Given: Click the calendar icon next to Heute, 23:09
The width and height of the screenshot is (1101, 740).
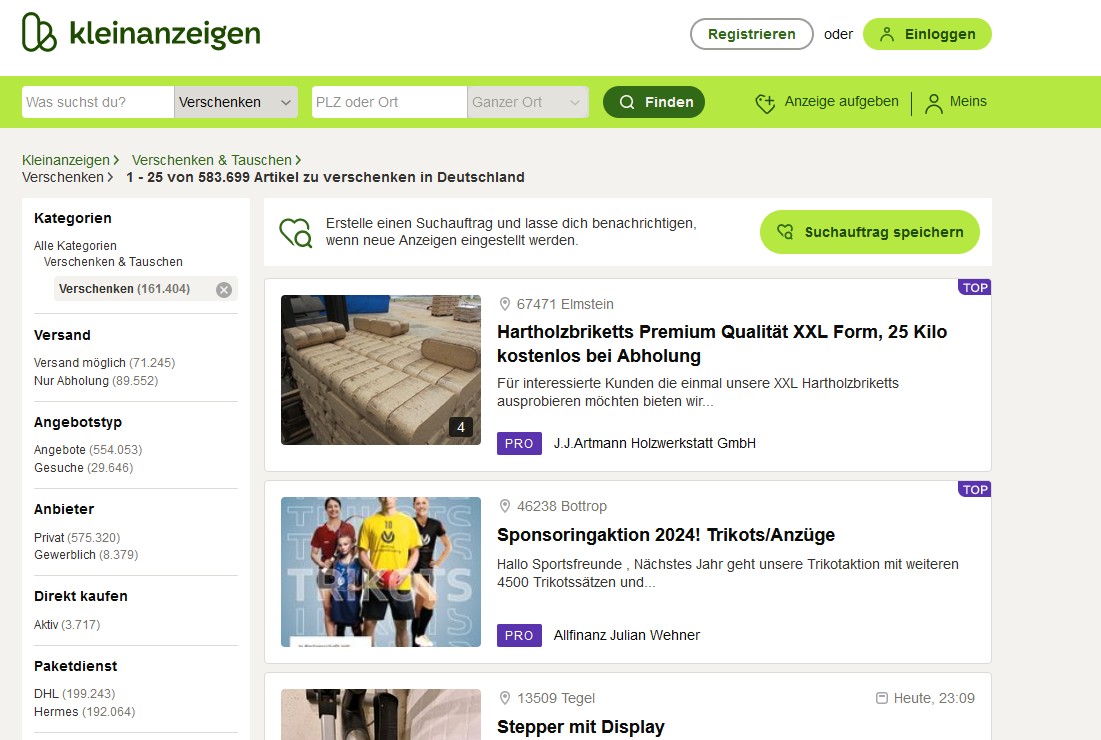Looking at the screenshot, I should pyautogui.click(x=882, y=698).
